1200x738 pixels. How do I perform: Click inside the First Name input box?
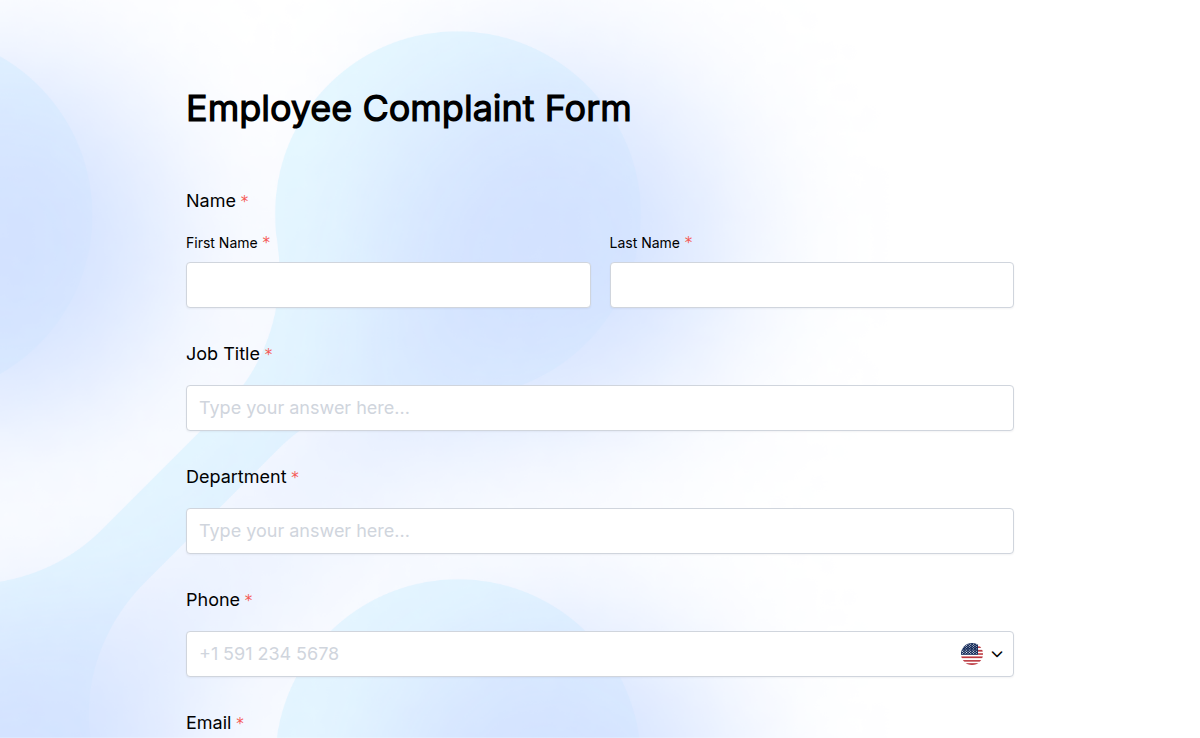point(388,285)
